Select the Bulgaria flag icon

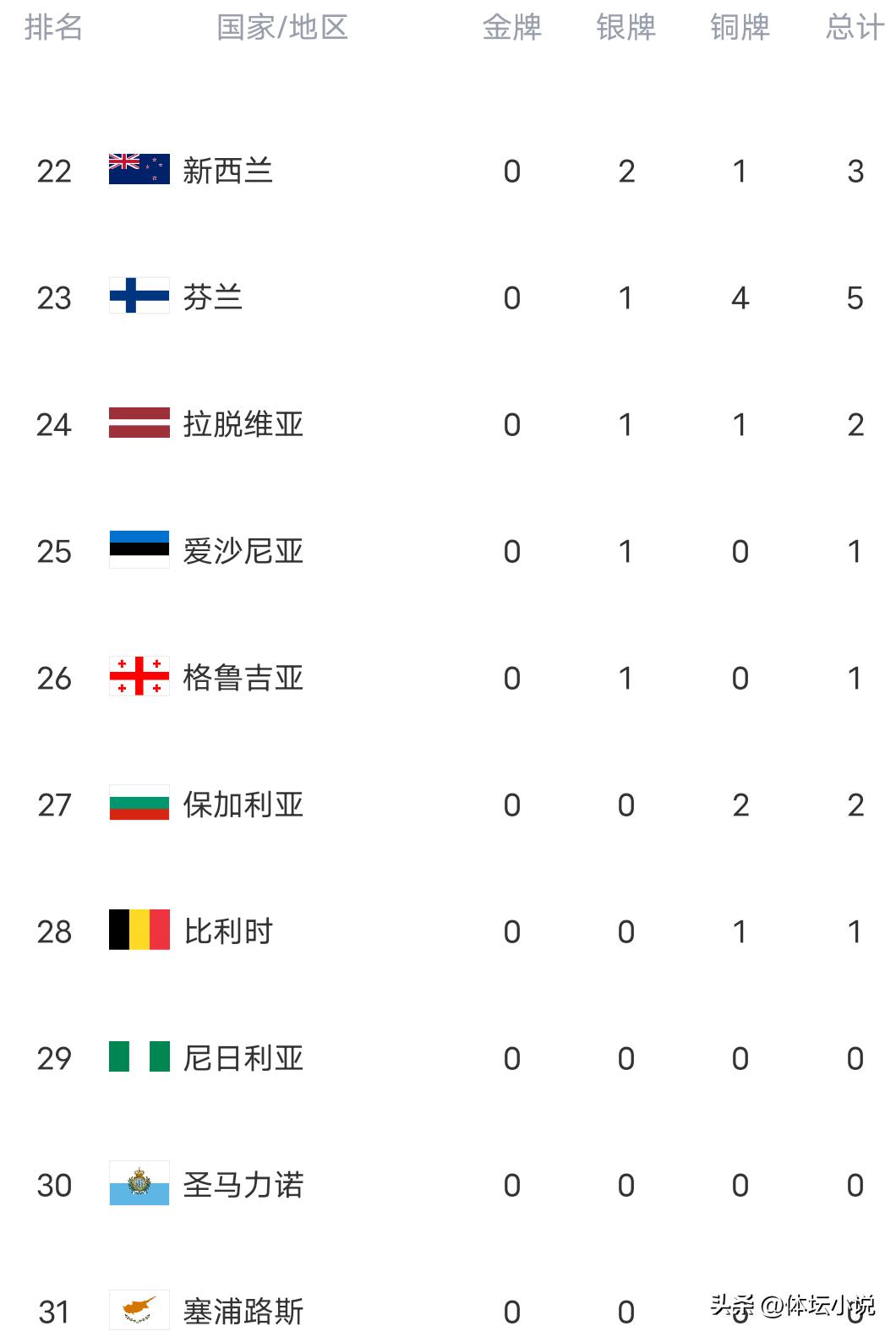(x=139, y=804)
